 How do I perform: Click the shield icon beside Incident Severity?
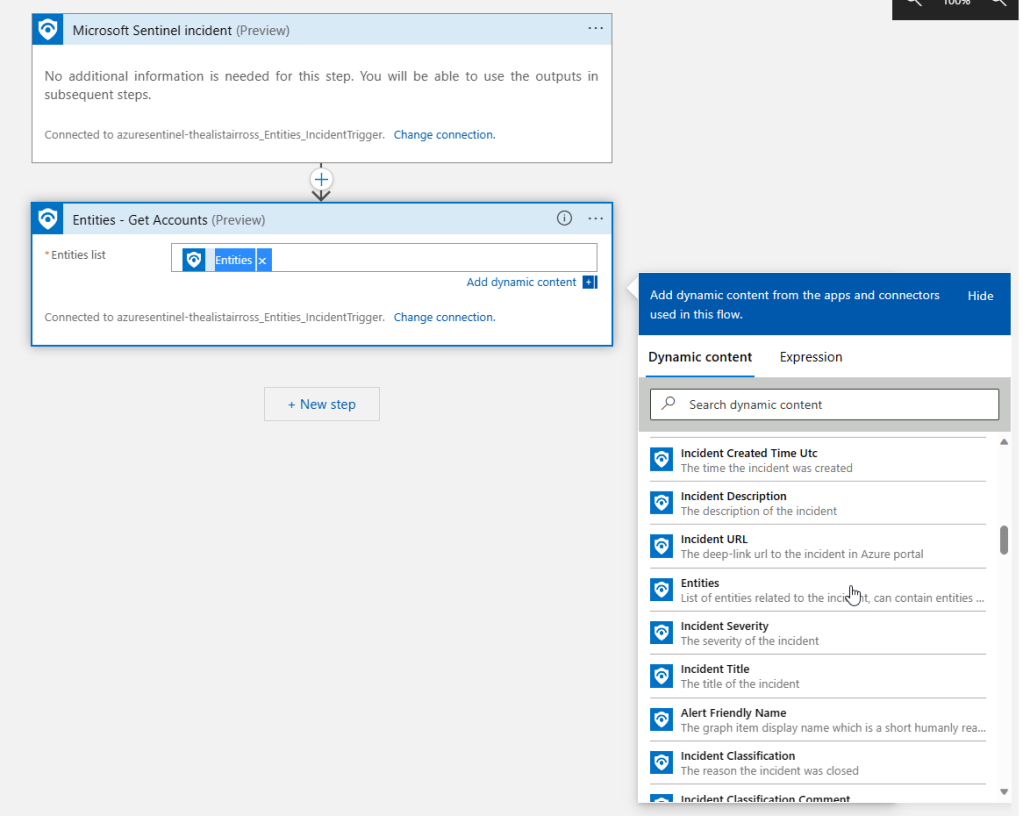pyautogui.click(x=661, y=633)
